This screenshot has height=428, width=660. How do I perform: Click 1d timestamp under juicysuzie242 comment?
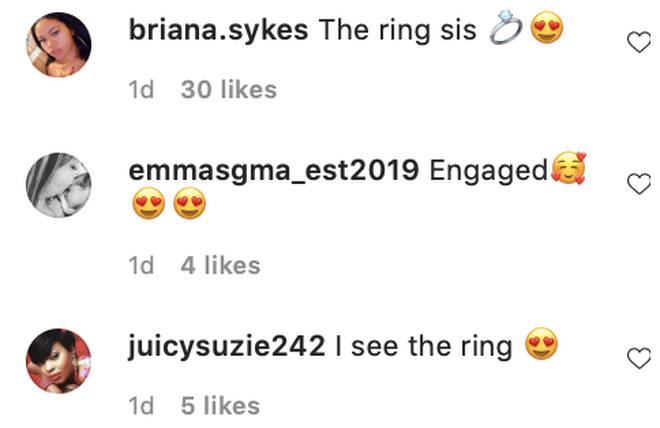(141, 406)
